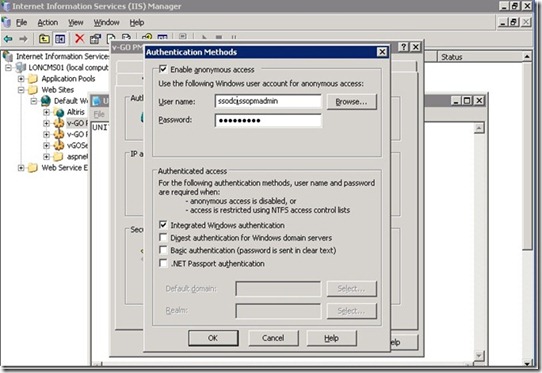This screenshot has width=542, height=373.
Task: Click the Back arrow in the IIS toolbar
Action: (8, 39)
